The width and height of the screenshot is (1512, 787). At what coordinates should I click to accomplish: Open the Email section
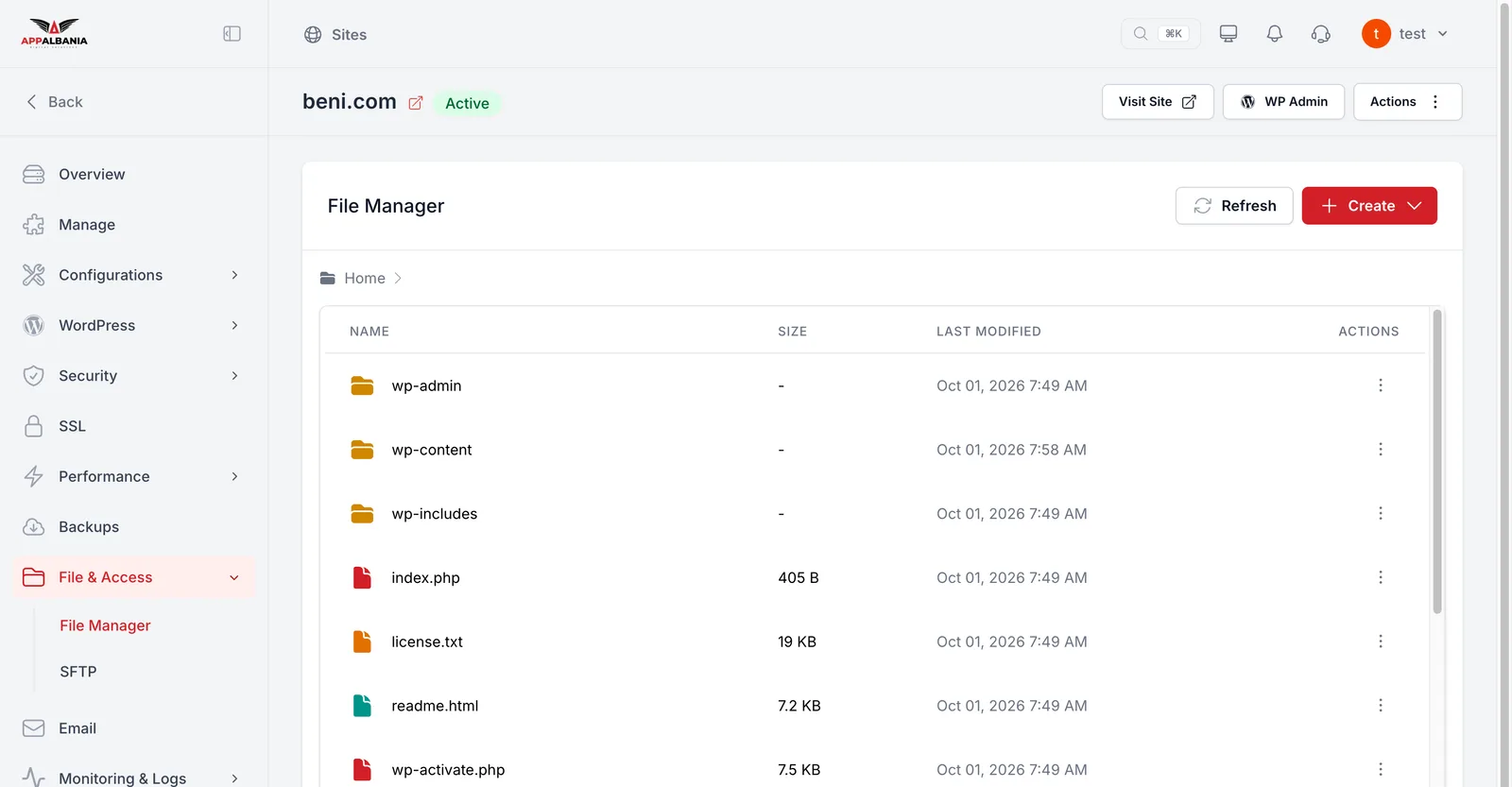(x=134, y=728)
